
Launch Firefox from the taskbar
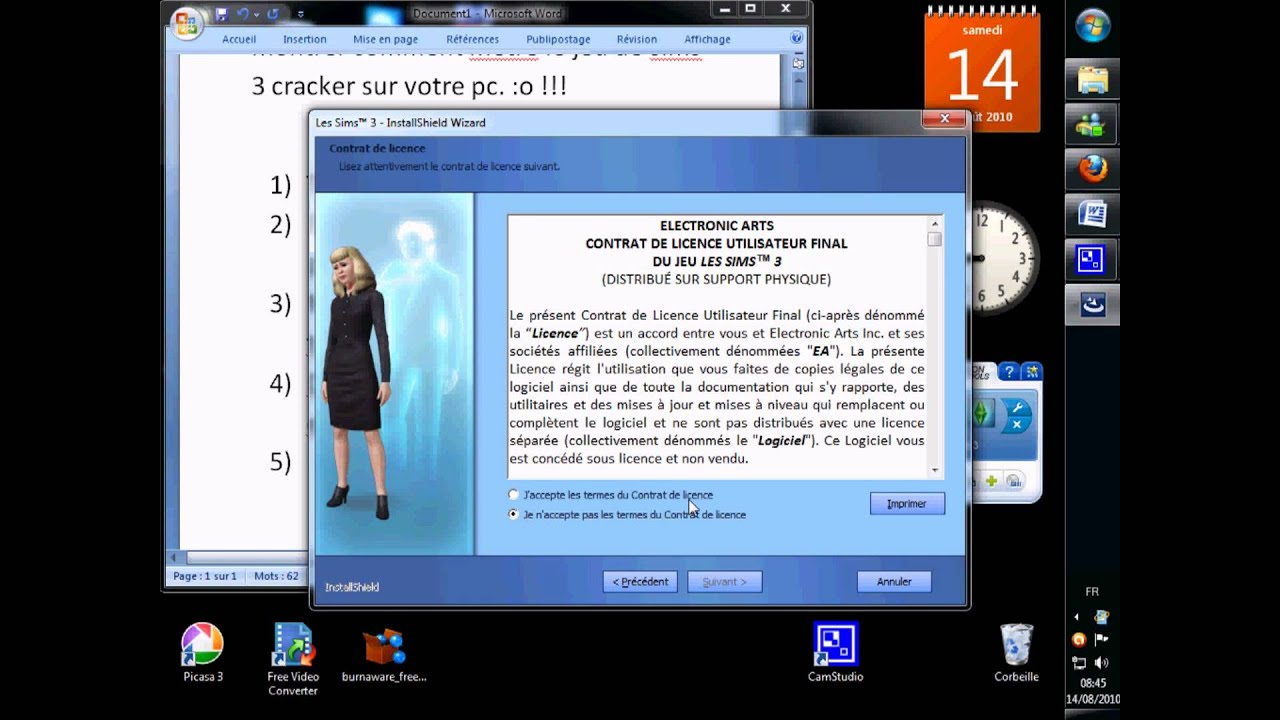(x=1092, y=169)
